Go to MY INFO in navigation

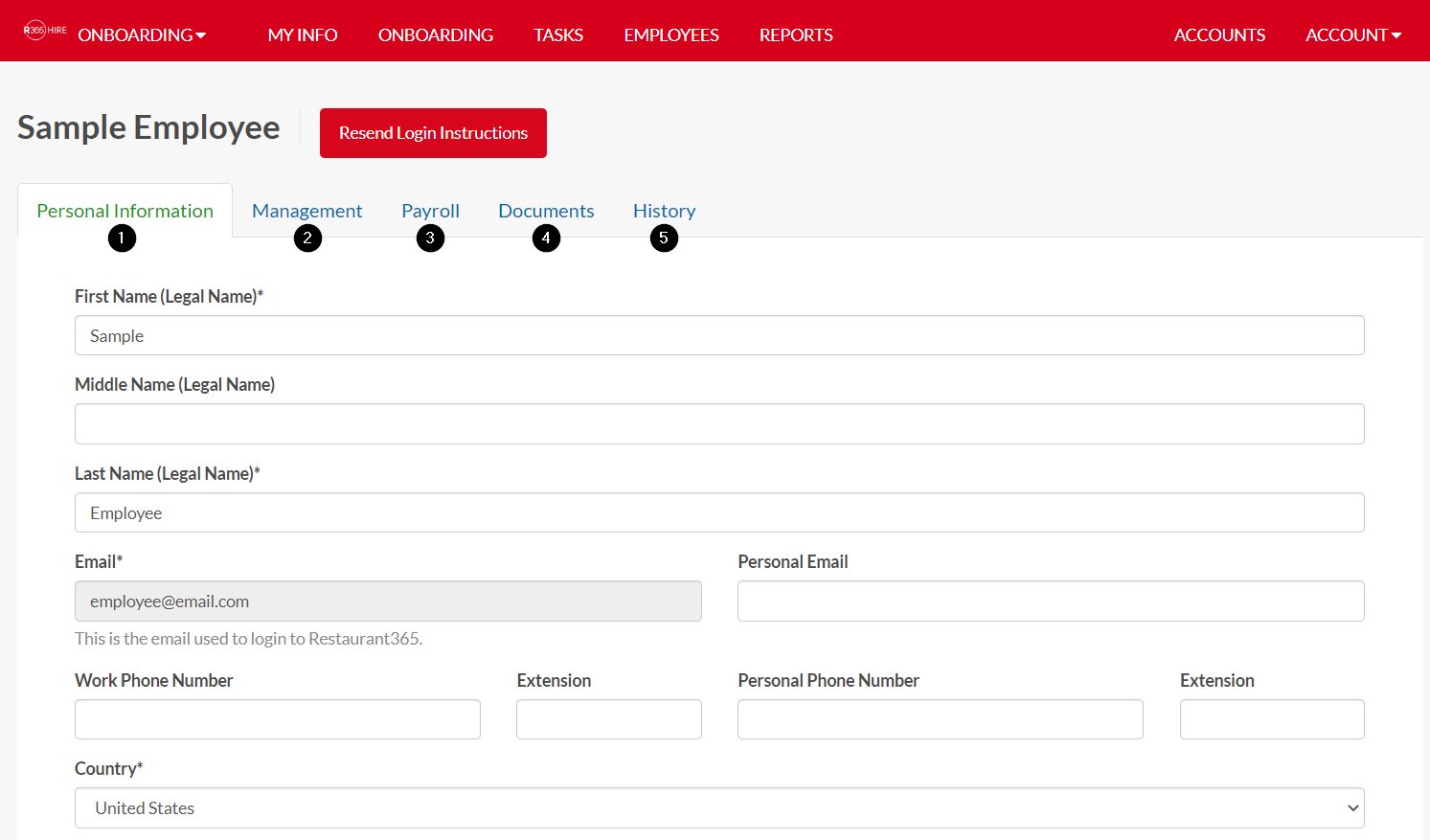[x=303, y=35]
